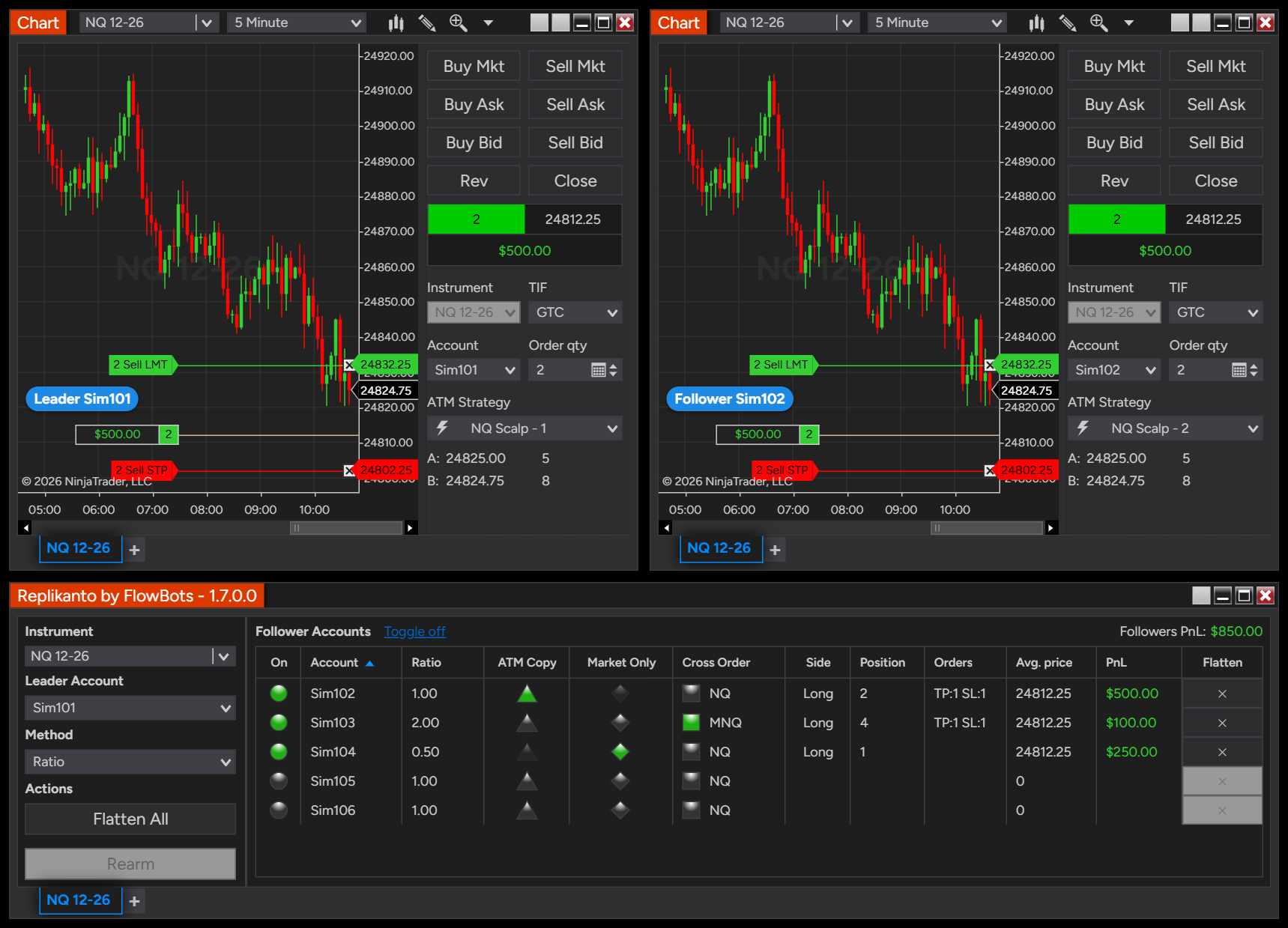
Task: Toggle Market Only diamond for Sim104
Action: [x=620, y=751]
